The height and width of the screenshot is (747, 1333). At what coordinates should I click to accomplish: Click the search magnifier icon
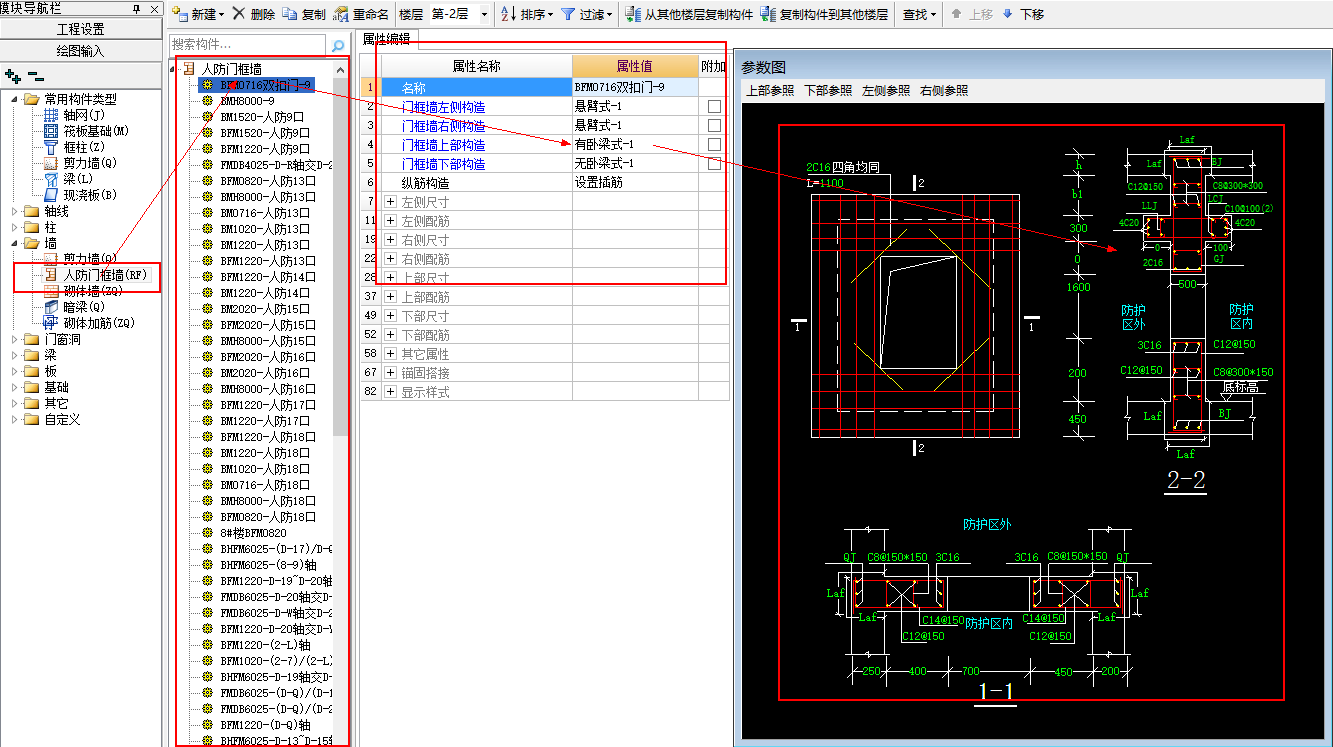[x=338, y=45]
